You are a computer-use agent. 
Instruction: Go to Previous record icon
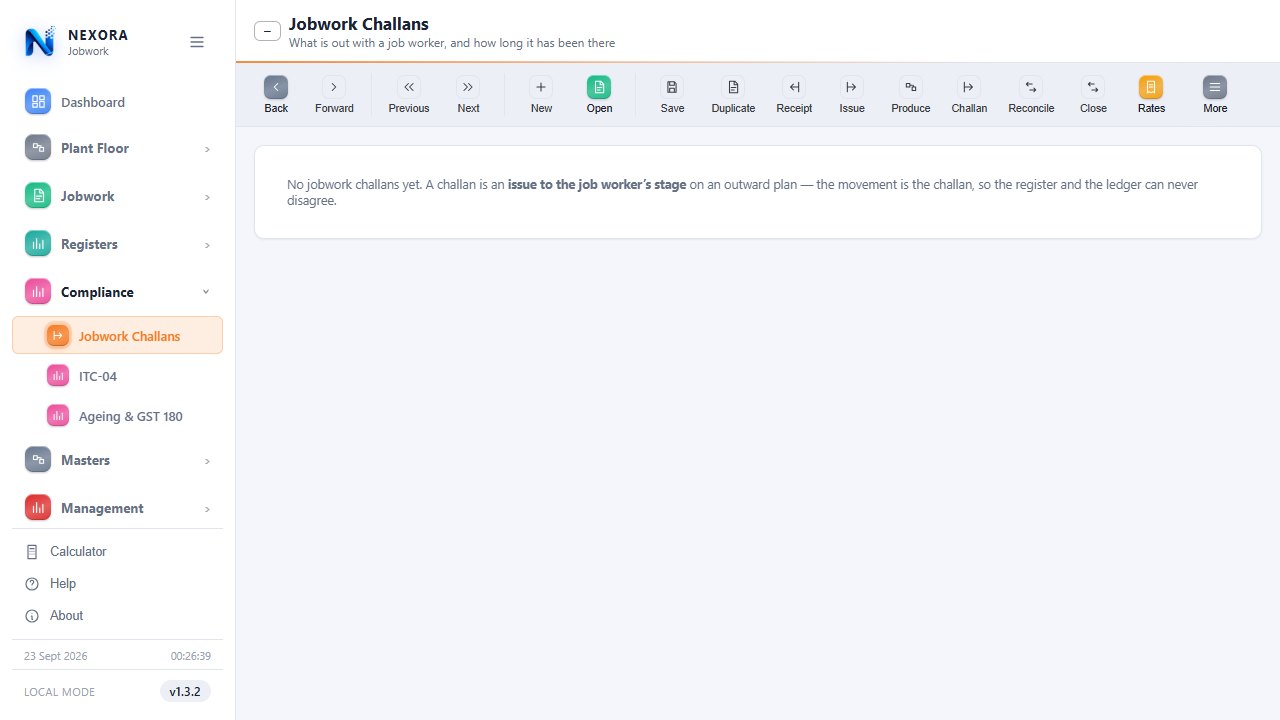pyautogui.click(x=409, y=87)
